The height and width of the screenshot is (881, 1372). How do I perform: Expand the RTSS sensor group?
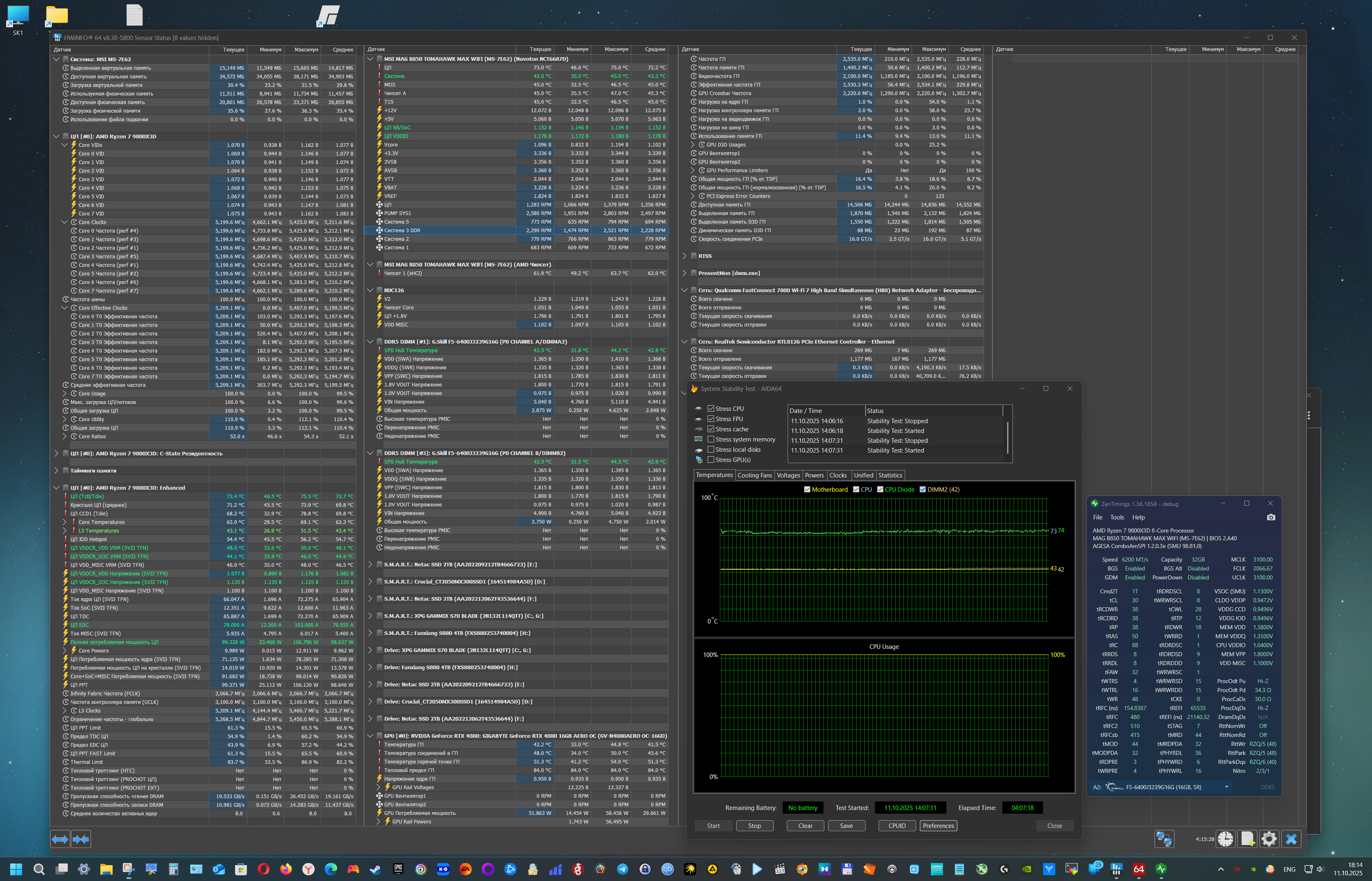point(684,256)
